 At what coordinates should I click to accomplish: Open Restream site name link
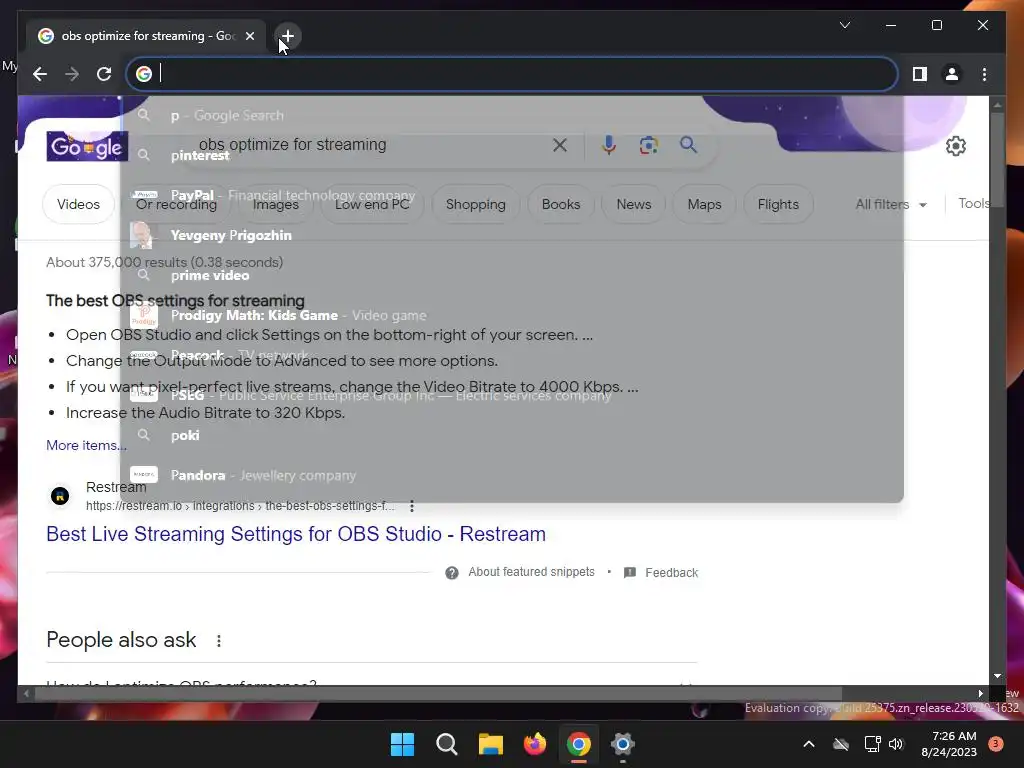(x=116, y=487)
